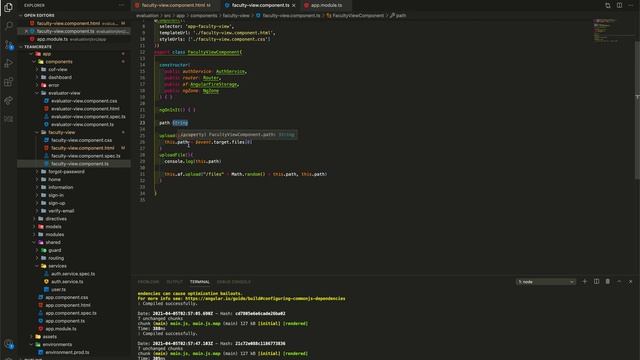640x360 pixels.
Task: Click the path symbol in breadcrumb
Action: [401, 16]
